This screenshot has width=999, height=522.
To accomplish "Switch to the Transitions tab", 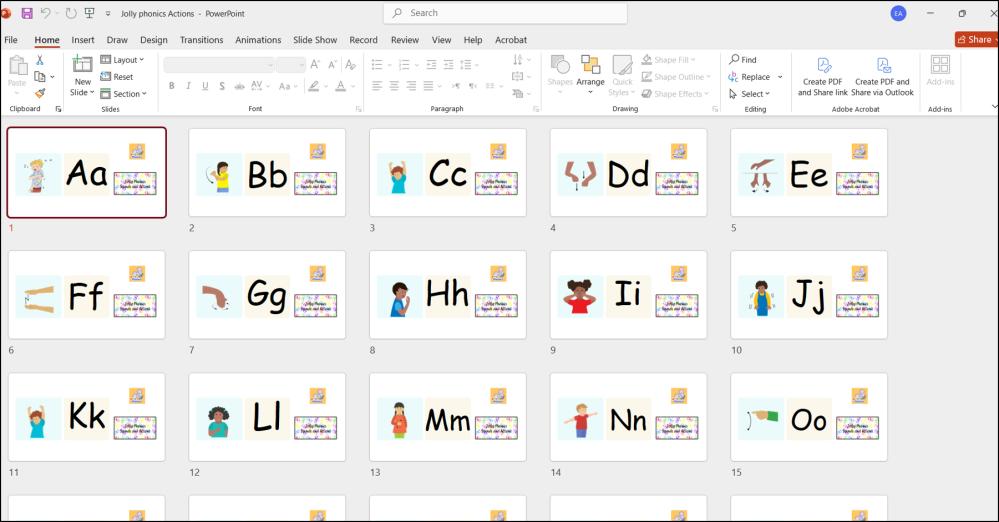I will pos(201,40).
